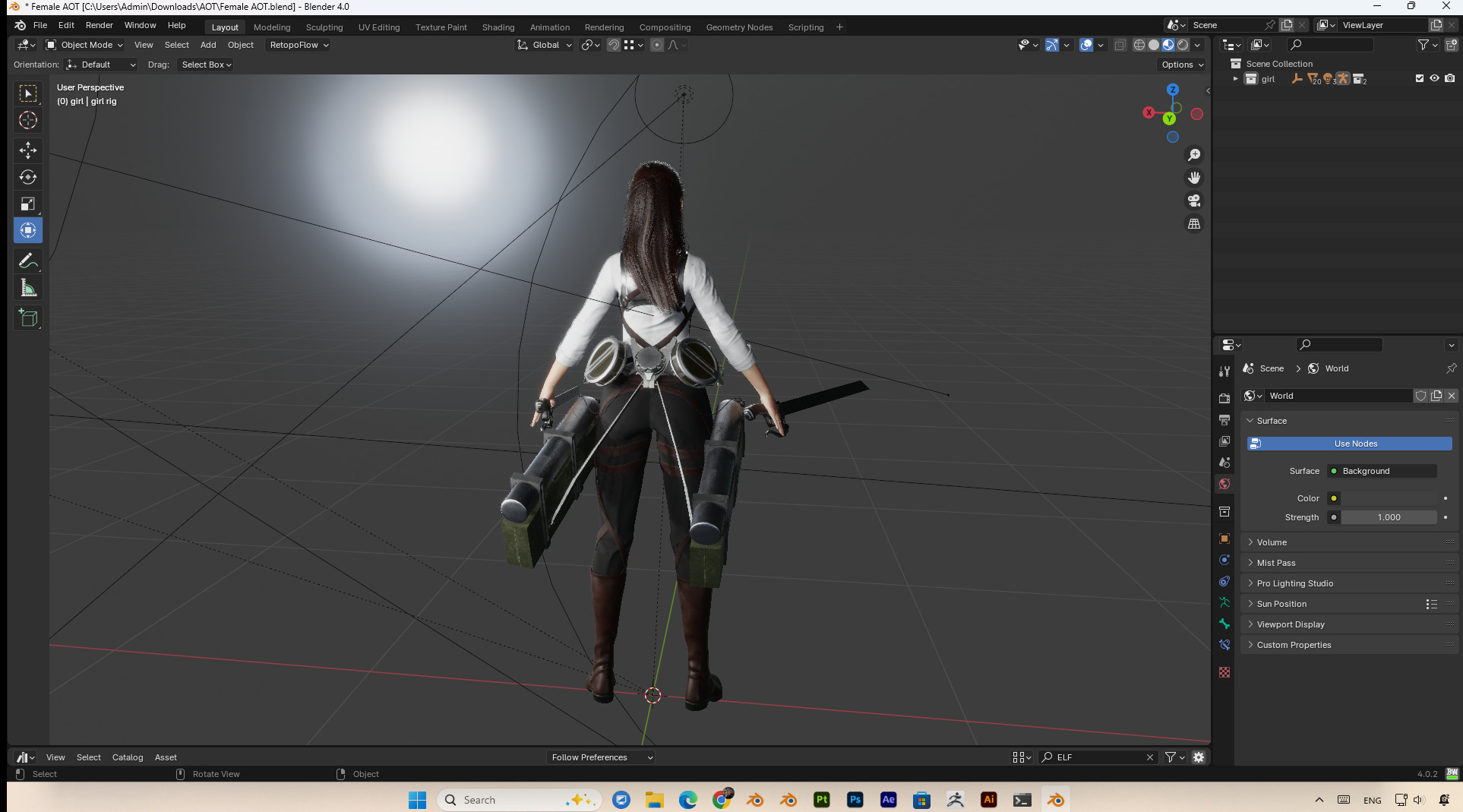Activate the Annotate pencil tool
Screen dimensions: 1463x812
tap(28, 261)
